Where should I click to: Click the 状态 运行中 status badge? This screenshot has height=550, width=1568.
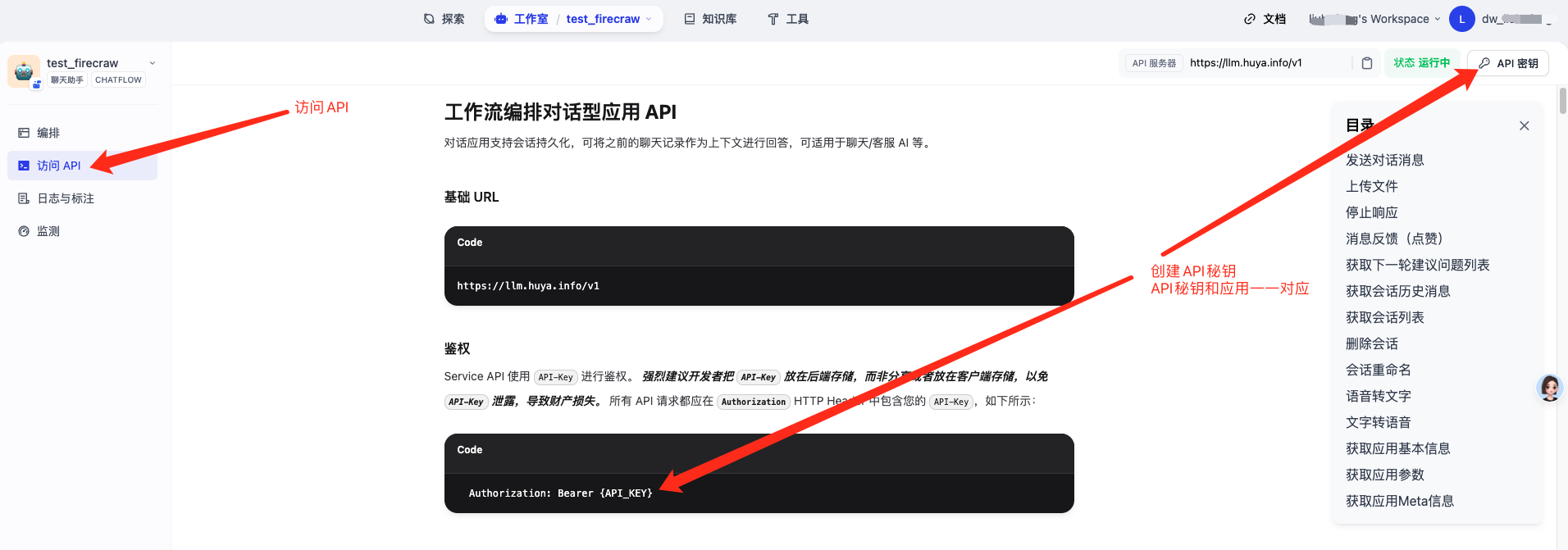(1421, 63)
